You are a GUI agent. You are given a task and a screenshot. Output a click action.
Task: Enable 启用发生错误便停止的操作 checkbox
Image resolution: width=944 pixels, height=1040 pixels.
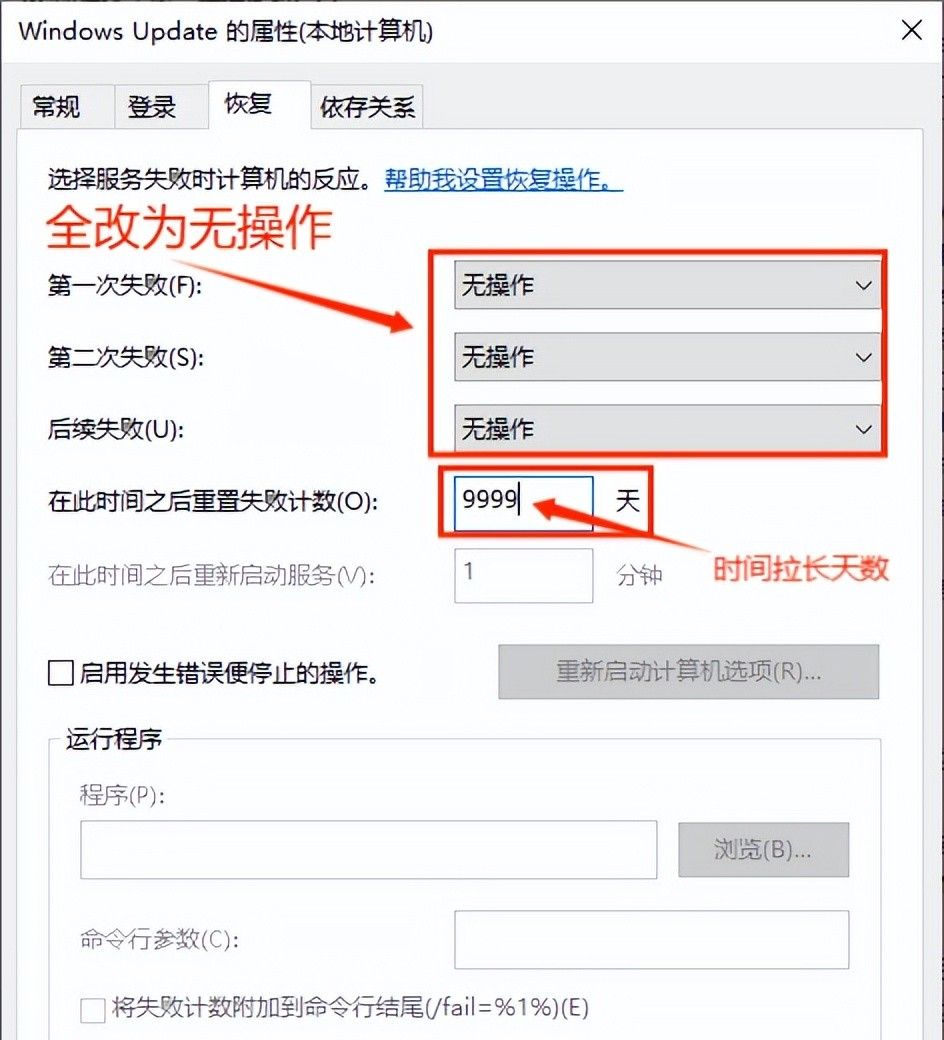click(x=59, y=674)
